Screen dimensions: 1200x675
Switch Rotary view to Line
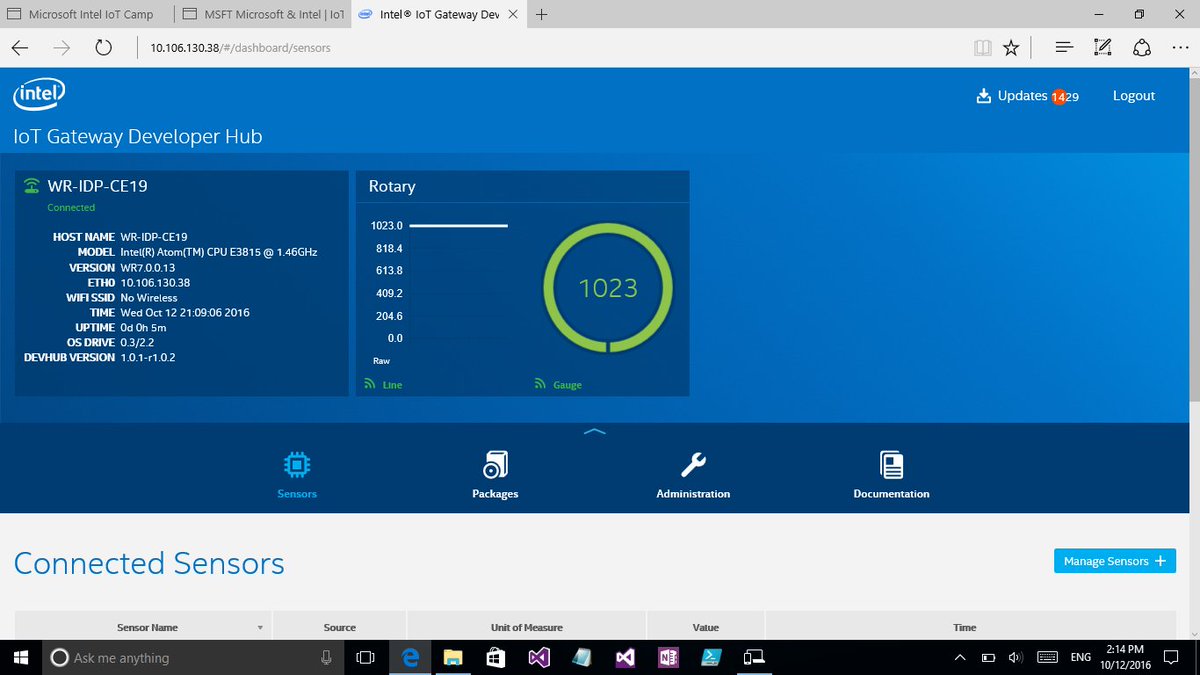[384, 385]
